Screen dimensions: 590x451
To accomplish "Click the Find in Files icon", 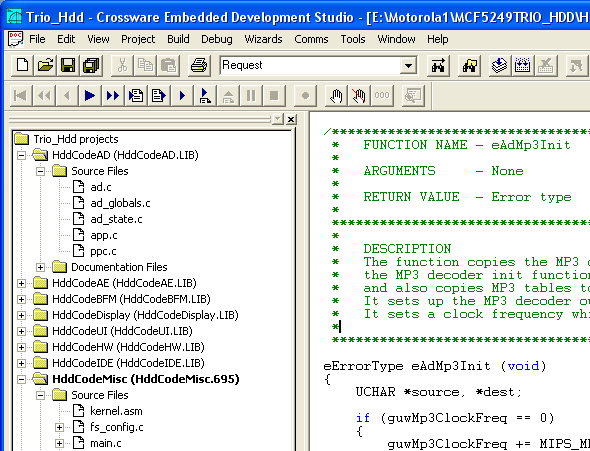I will tap(469, 66).
